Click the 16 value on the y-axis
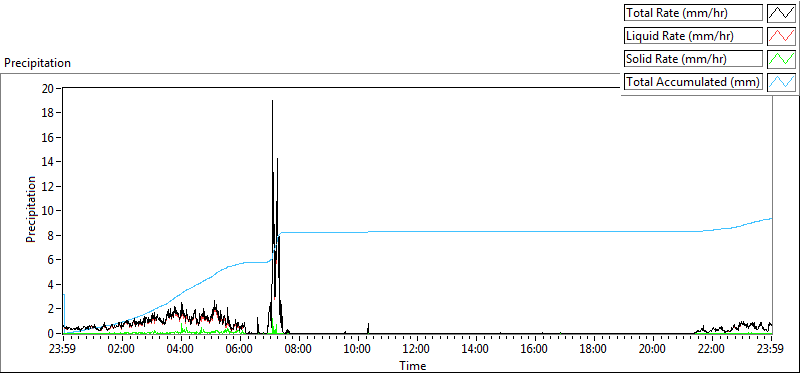 click(48, 137)
